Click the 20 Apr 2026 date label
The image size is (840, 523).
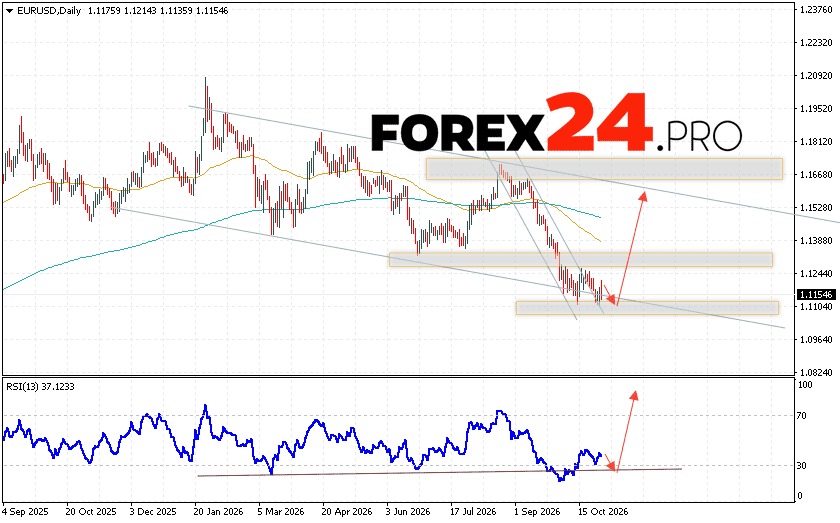[347, 512]
